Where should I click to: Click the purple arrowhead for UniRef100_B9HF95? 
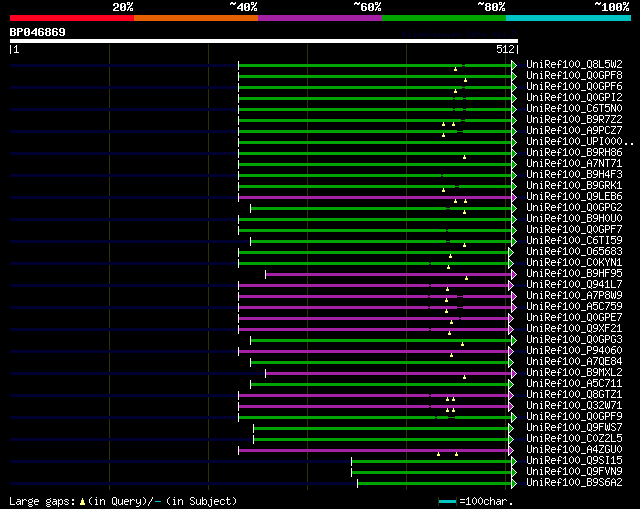[514, 274]
